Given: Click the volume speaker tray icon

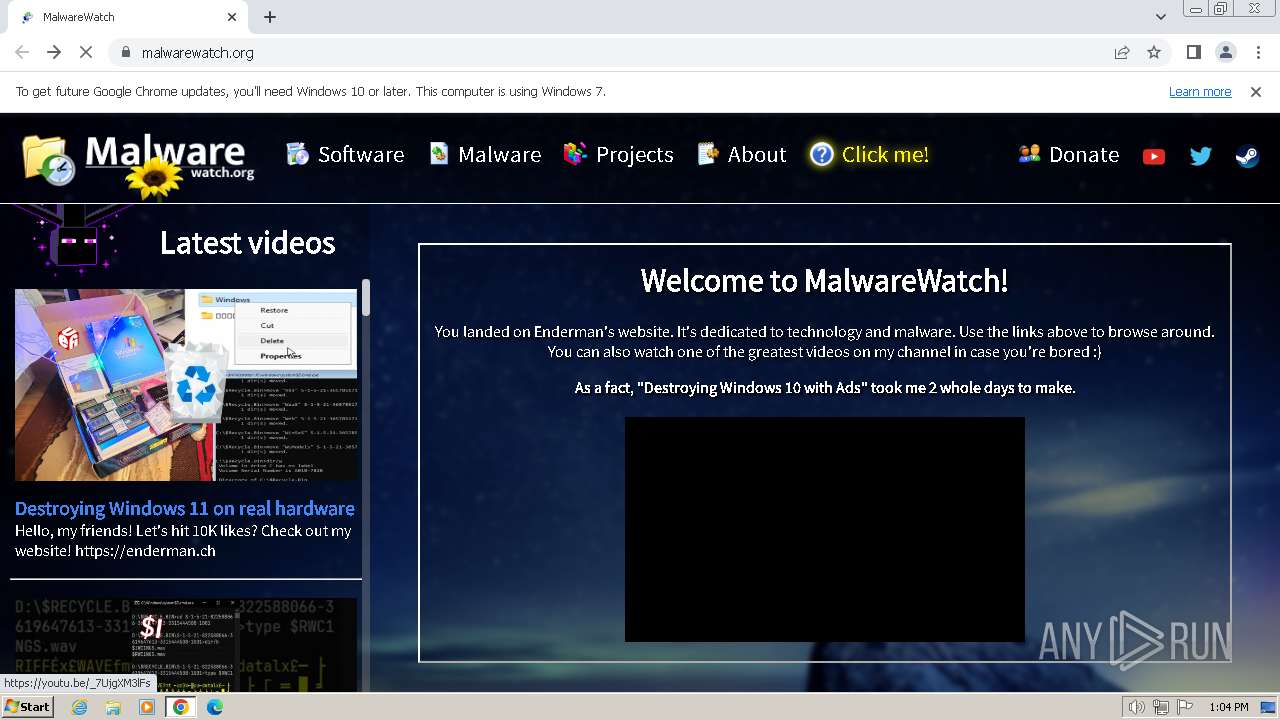Looking at the screenshot, I should [1136, 707].
